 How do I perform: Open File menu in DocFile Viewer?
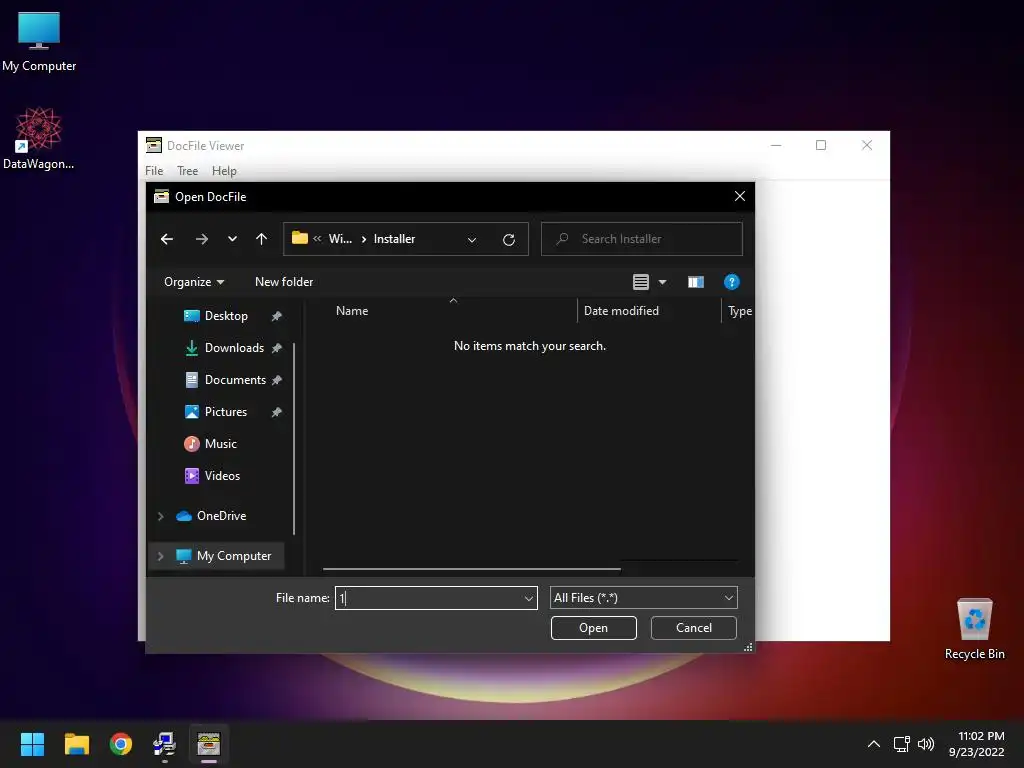tap(154, 171)
